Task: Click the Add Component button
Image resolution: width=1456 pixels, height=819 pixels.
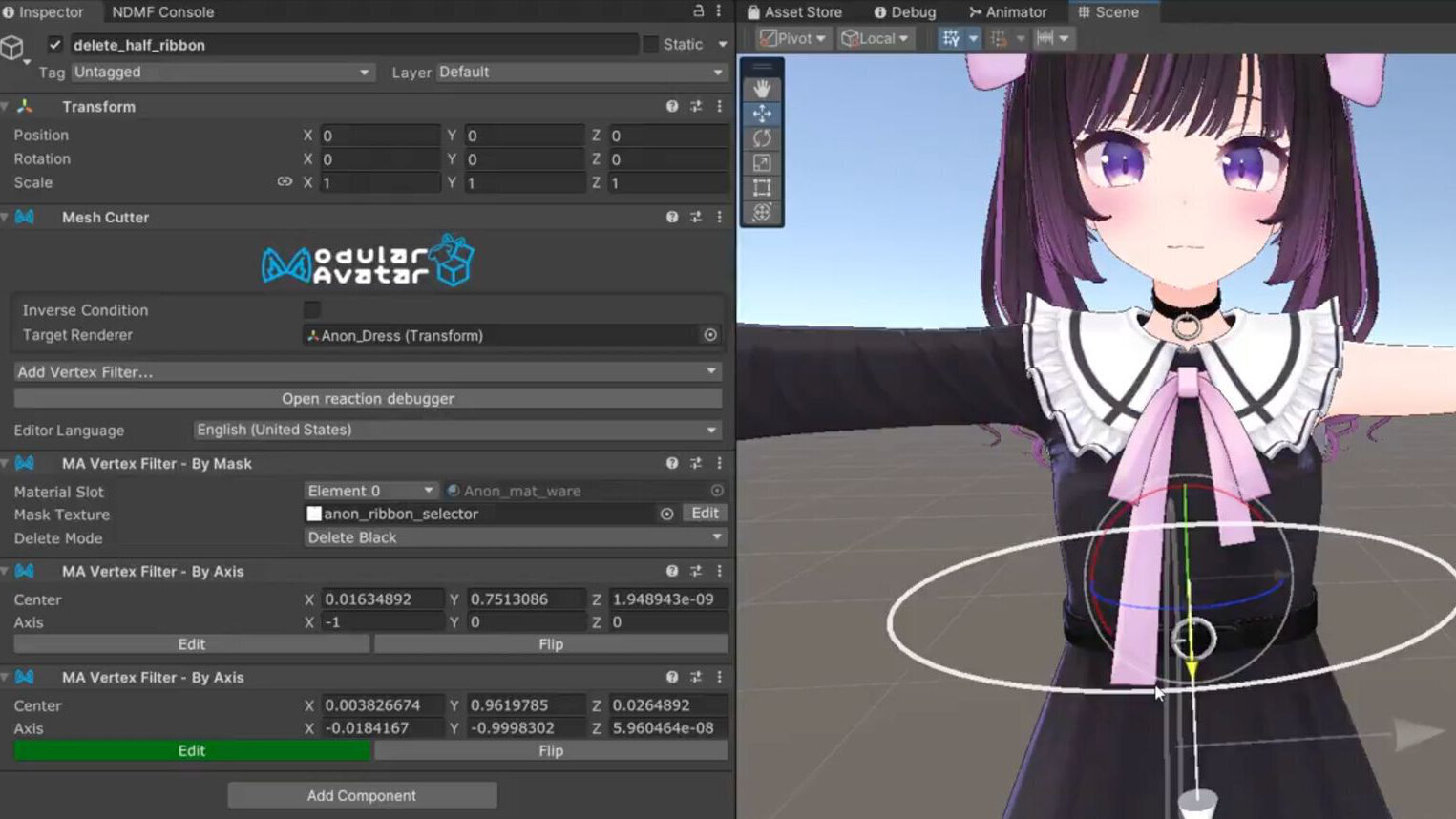Action: point(362,795)
